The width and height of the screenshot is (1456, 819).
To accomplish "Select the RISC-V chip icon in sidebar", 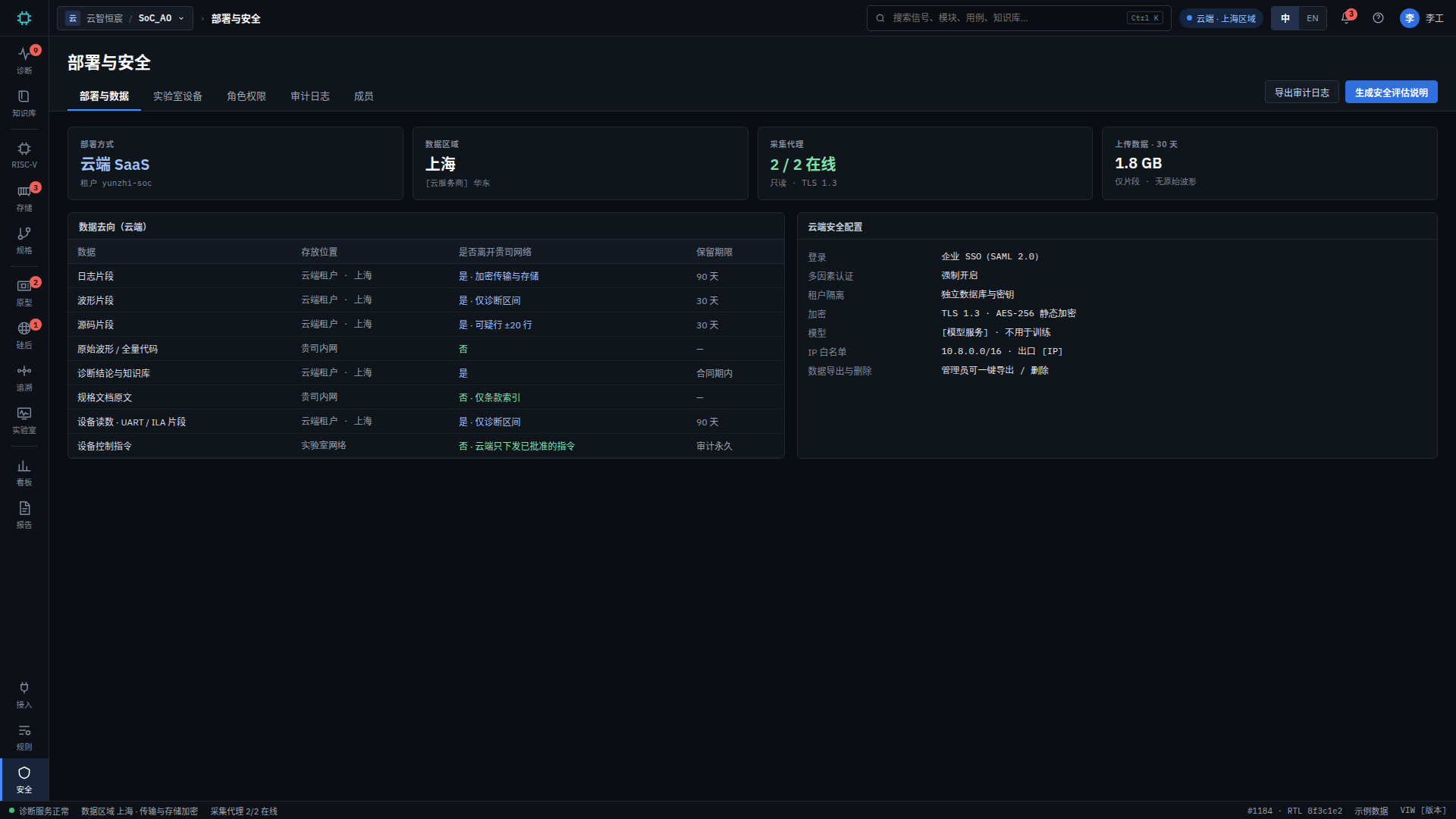I will coord(24,155).
